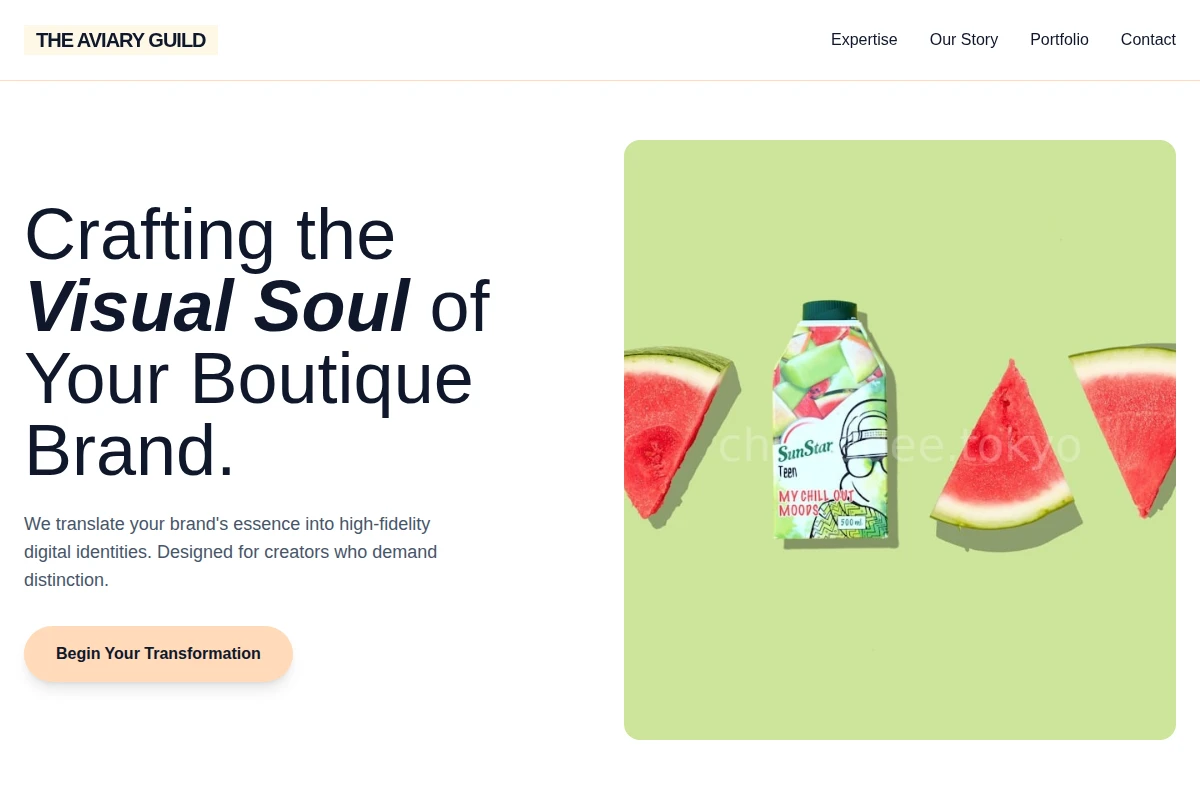Click the My Chill Out Moods carton text
1200x800 pixels.
point(815,502)
